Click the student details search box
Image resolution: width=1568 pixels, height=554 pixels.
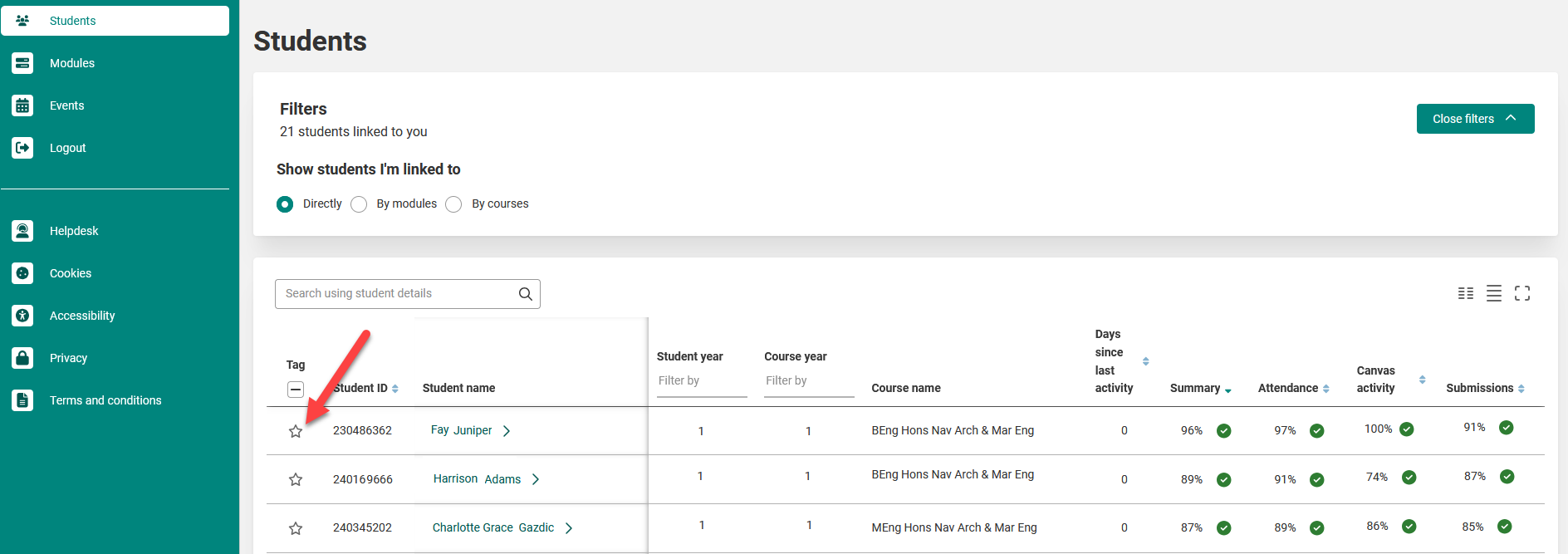coord(397,294)
